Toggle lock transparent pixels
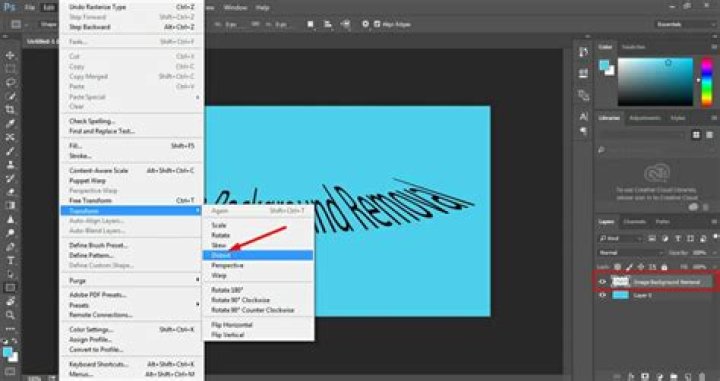This screenshot has height=381, width=720. (618, 267)
